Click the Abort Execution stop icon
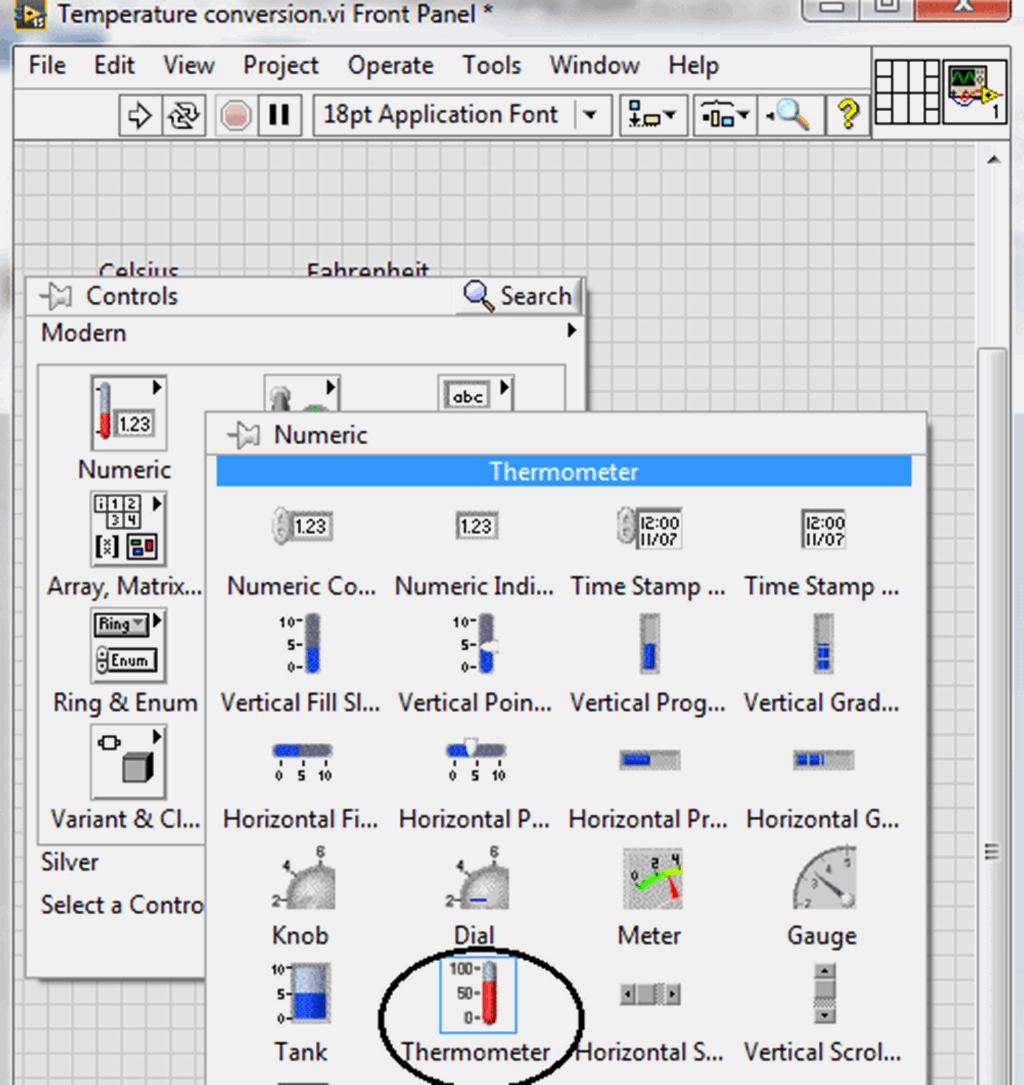This screenshot has height=1085, width=1024. [238, 114]
